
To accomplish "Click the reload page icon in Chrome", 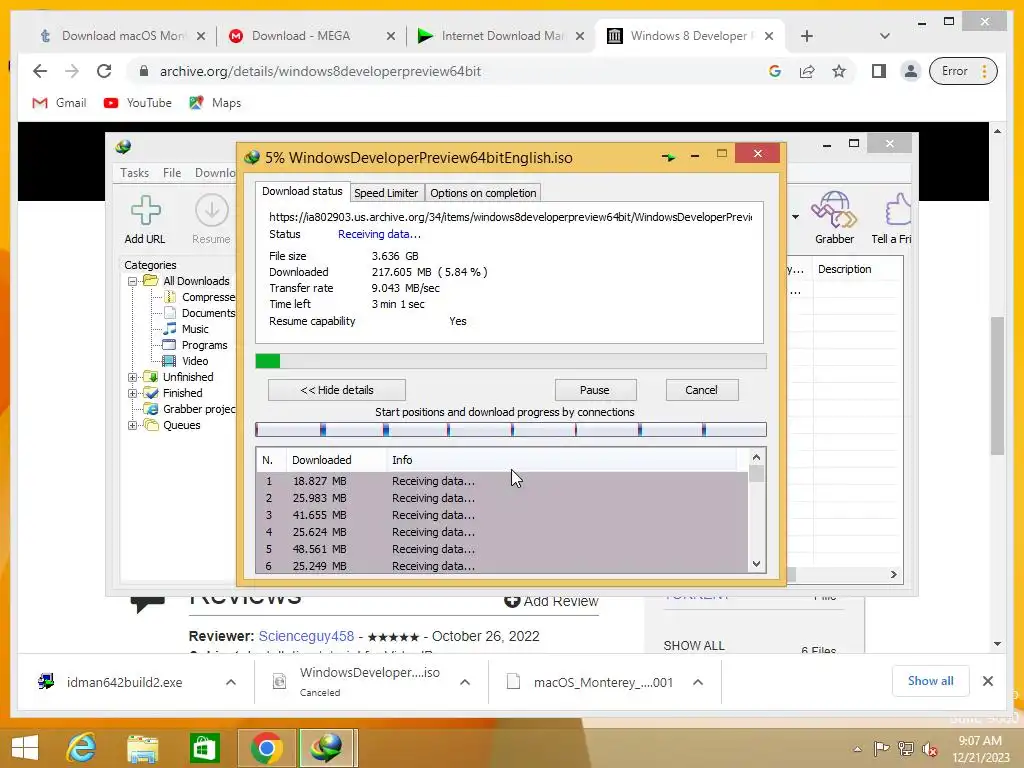I will (104, 71).
